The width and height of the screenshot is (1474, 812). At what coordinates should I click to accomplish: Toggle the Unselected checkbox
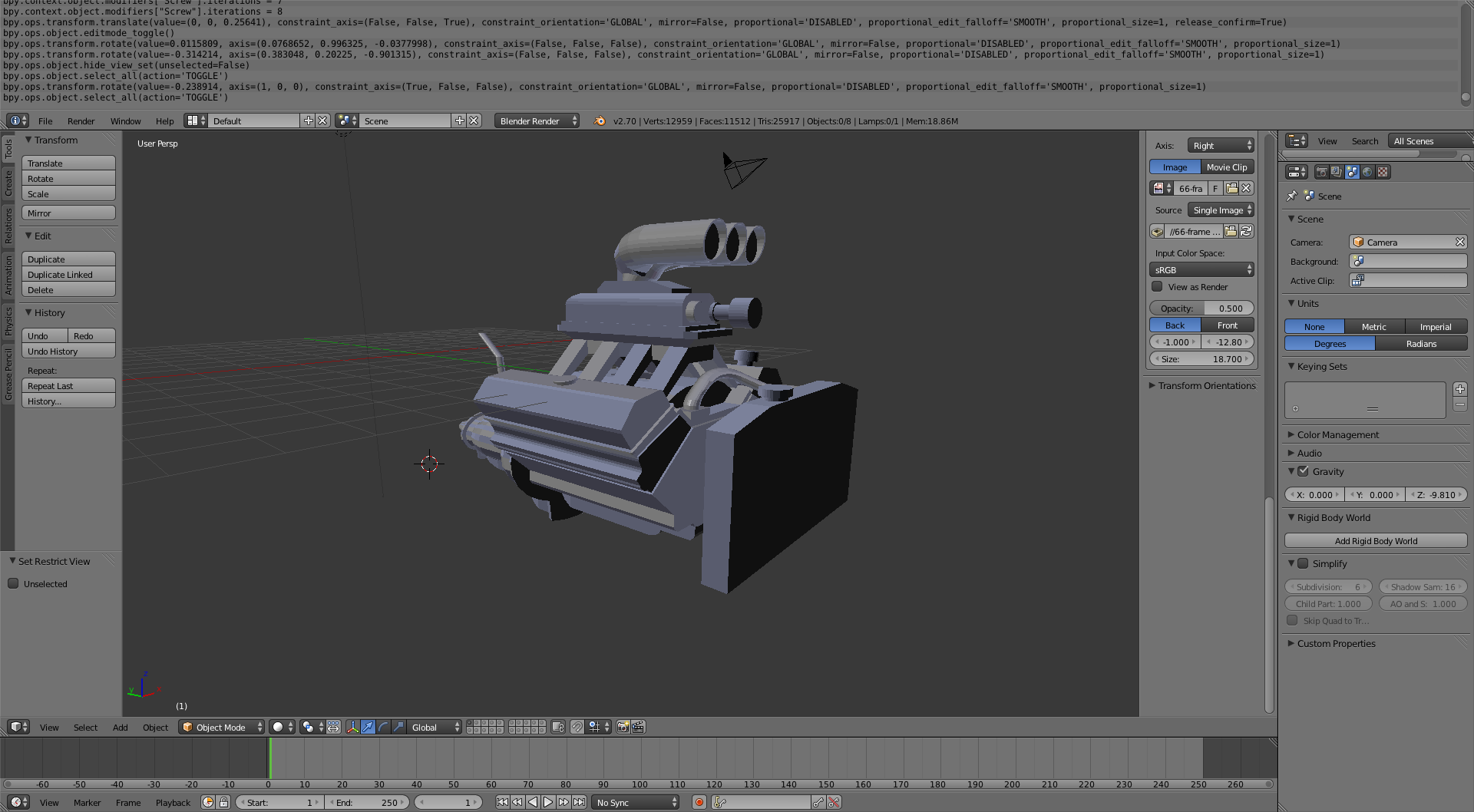click(13, 583)
